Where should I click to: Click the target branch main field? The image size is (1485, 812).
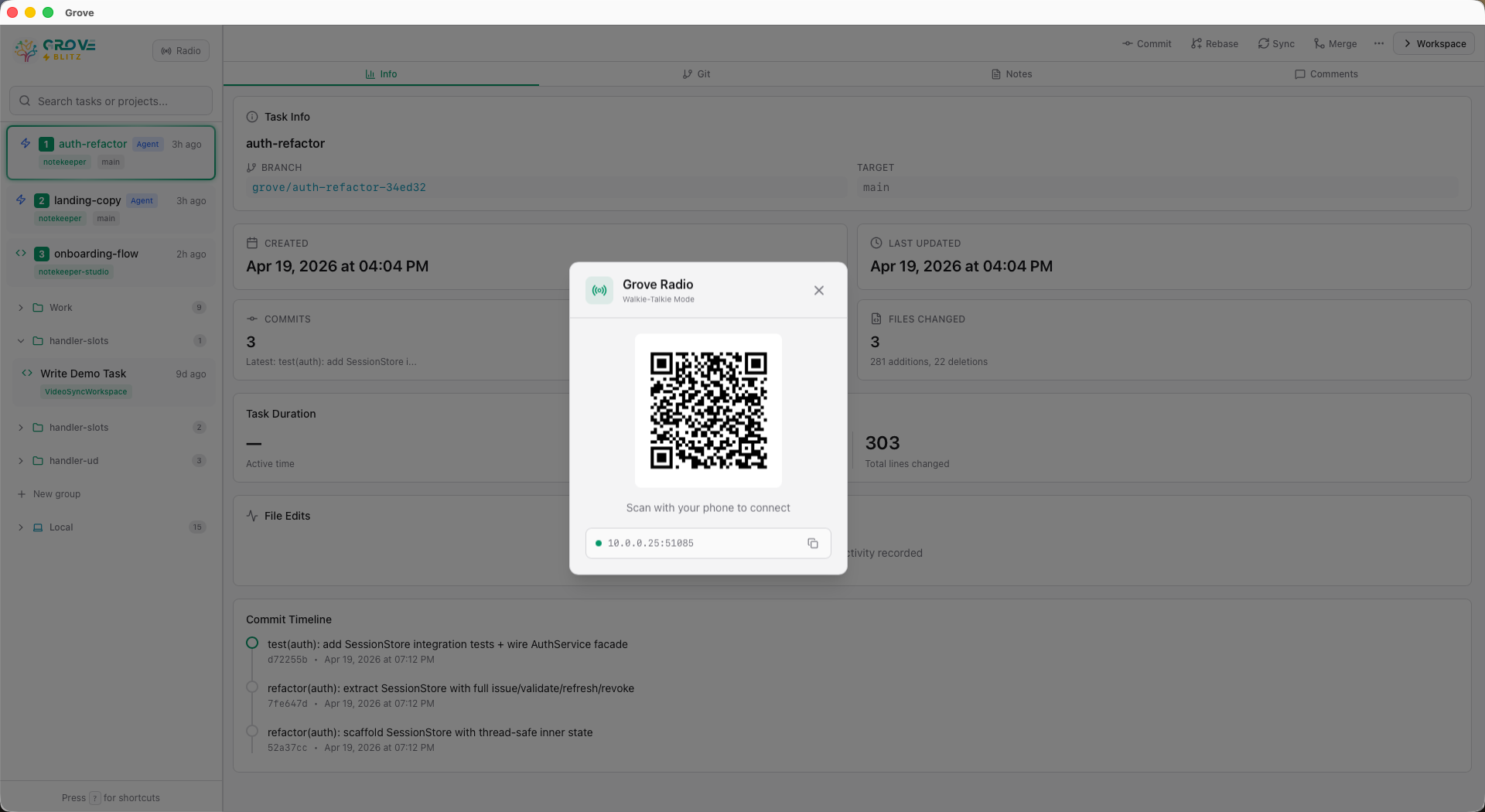click(x=1158, y=188)
